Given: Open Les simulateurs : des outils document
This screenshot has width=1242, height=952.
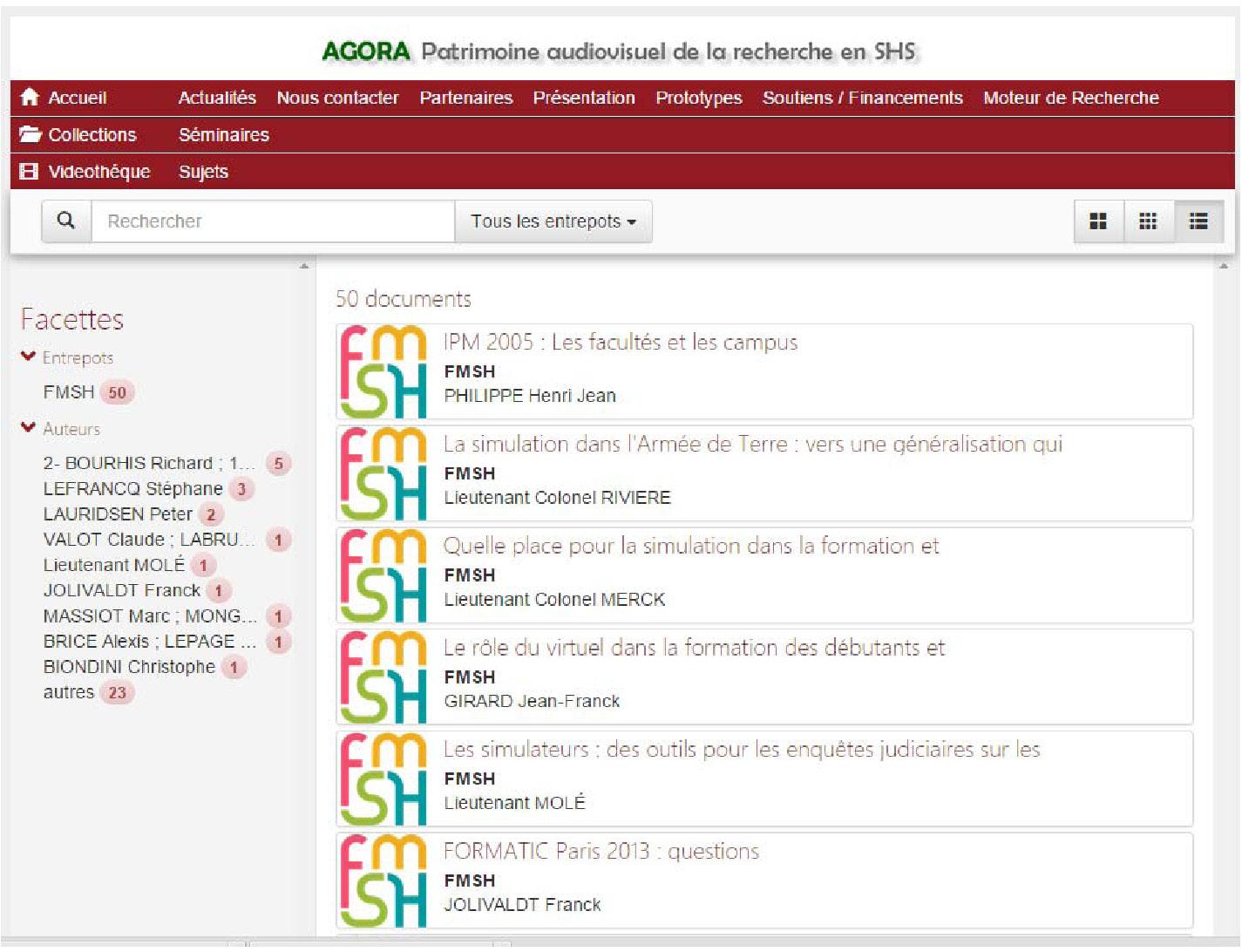Looking at the screenshot, I should pyautogui.click(x=742, y=750).
